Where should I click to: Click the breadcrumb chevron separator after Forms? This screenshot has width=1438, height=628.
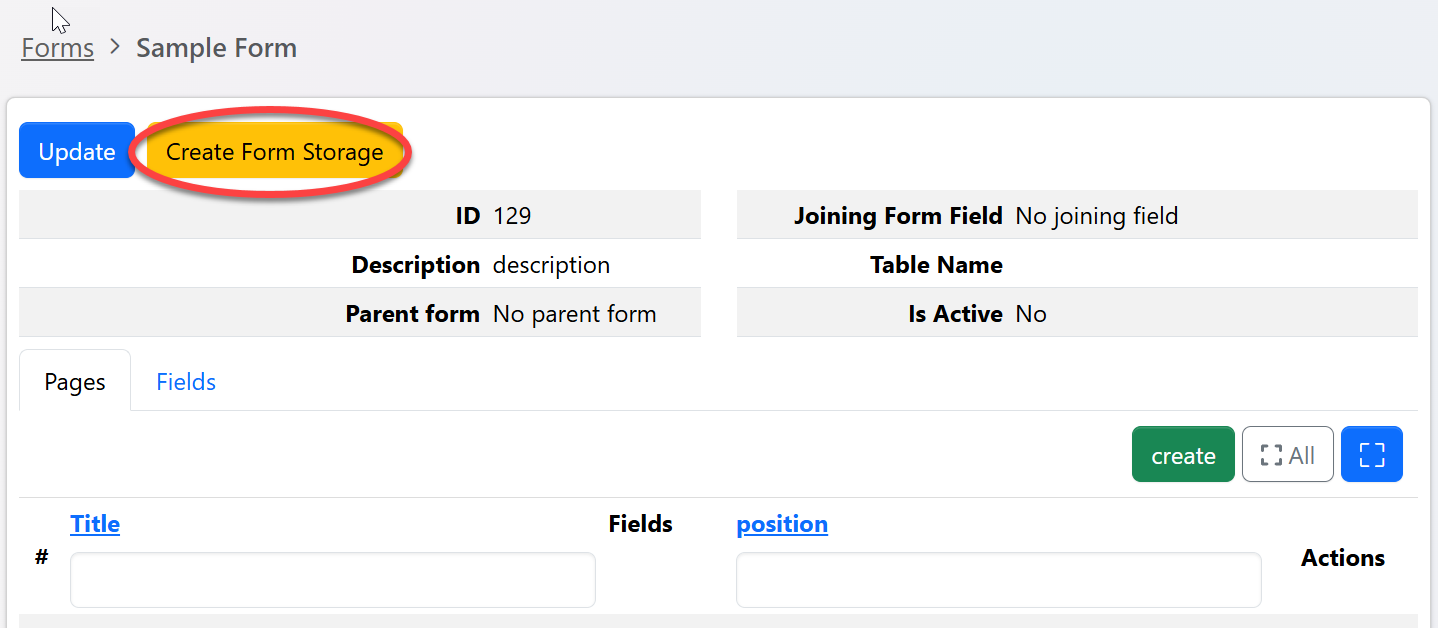click(x=115, y=47)
